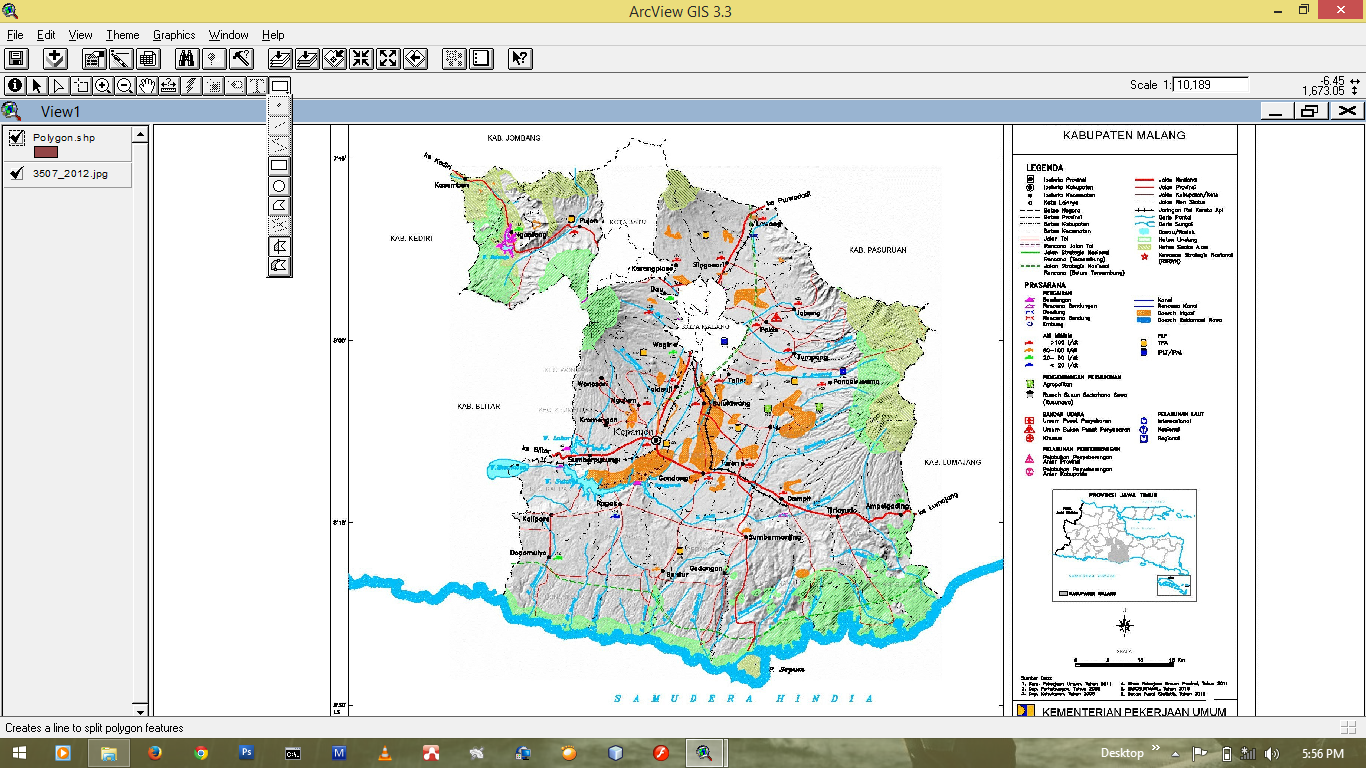
Task: Click the Save Project floppy disk button
Action: point(16,59)
